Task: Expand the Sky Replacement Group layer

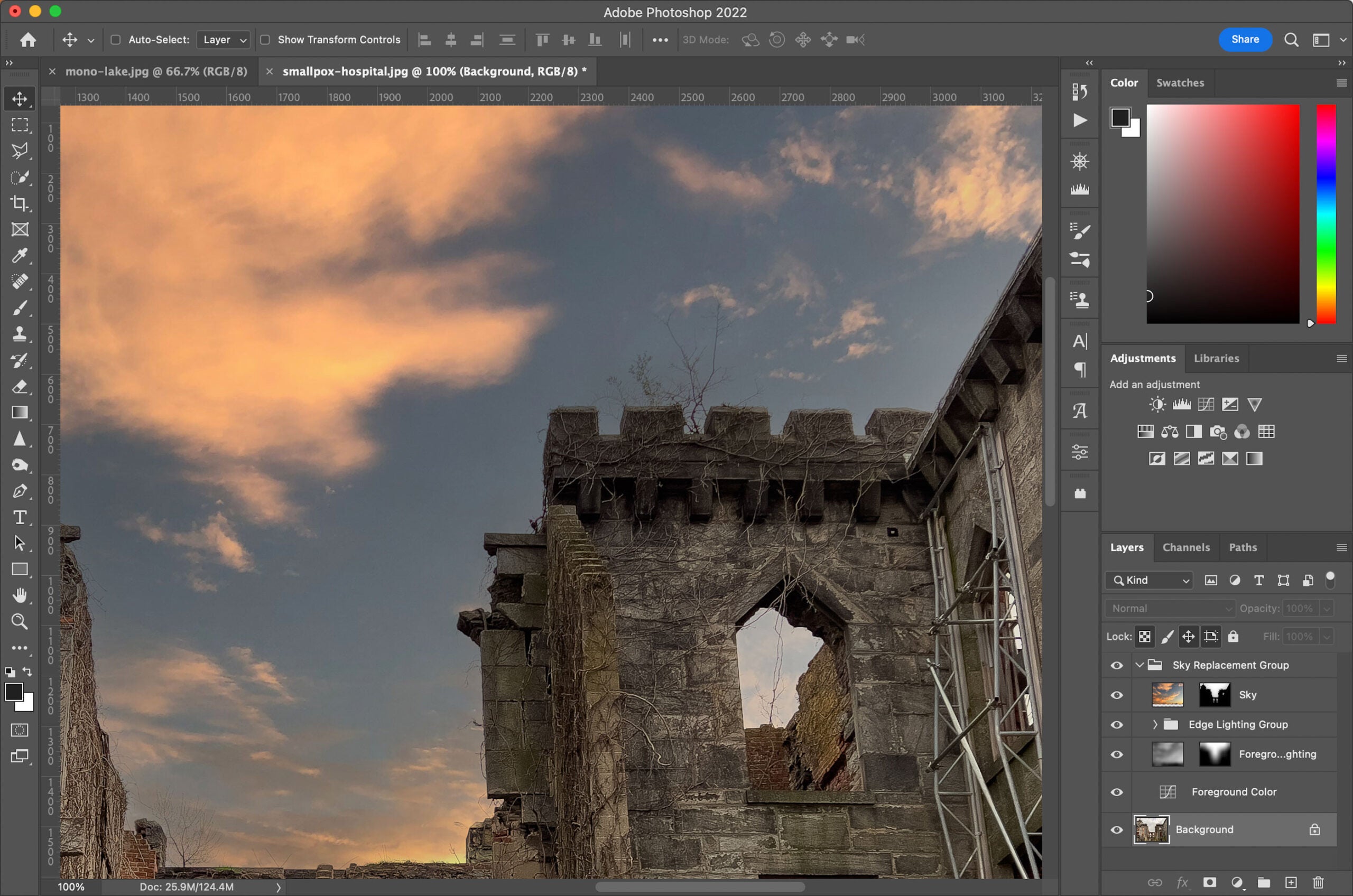Action: point(1140,665)
